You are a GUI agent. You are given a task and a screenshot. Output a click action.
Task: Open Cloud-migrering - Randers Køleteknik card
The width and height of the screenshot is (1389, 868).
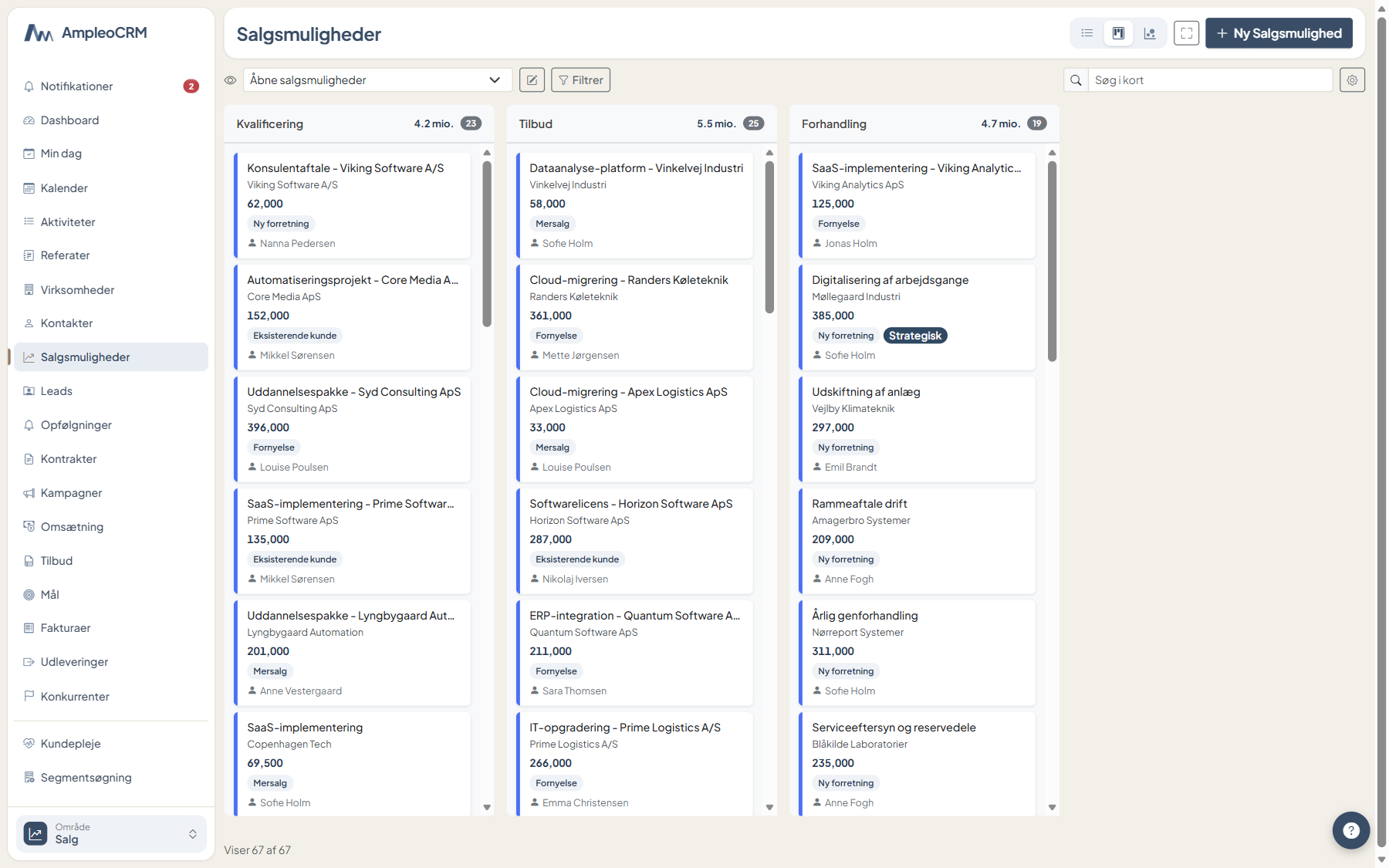click(634, 317)
